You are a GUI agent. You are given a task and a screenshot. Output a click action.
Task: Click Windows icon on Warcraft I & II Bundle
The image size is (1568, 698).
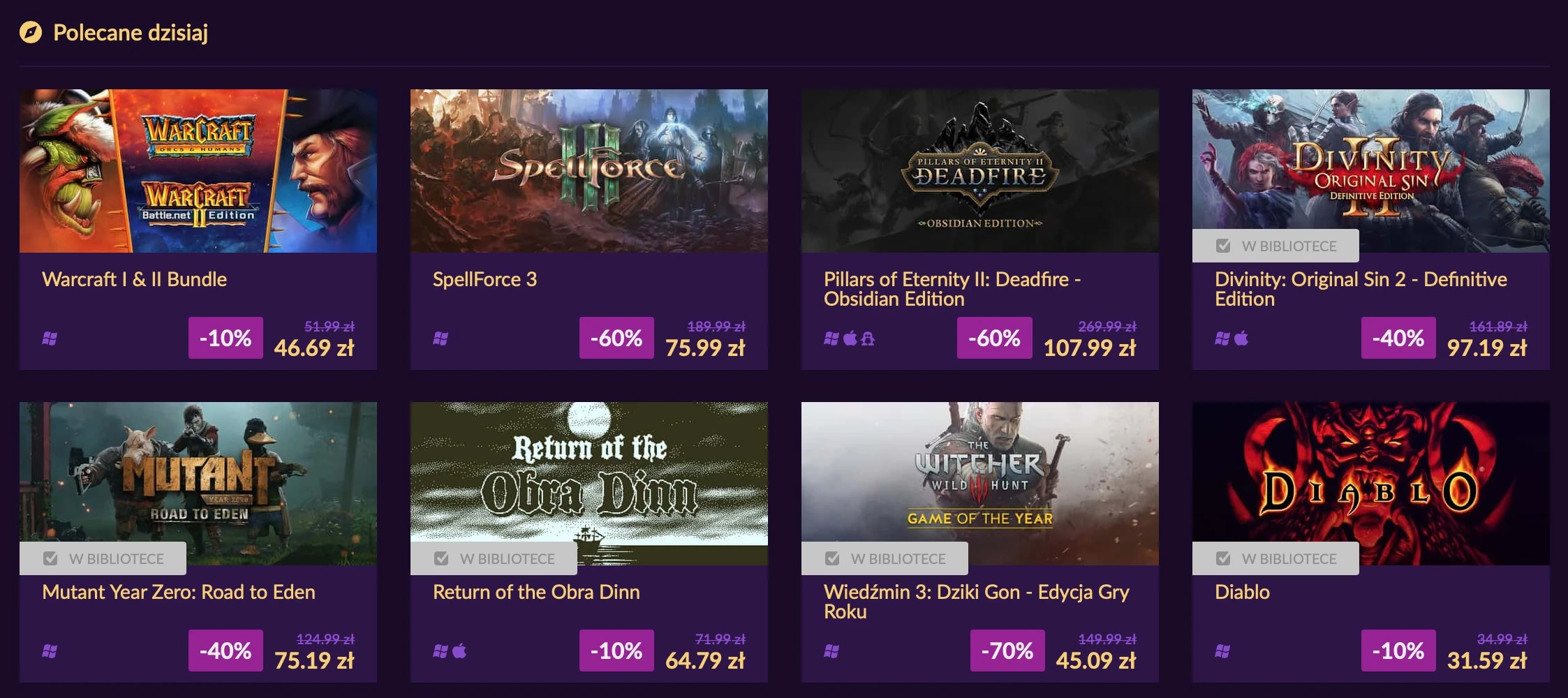pos(50,339)
